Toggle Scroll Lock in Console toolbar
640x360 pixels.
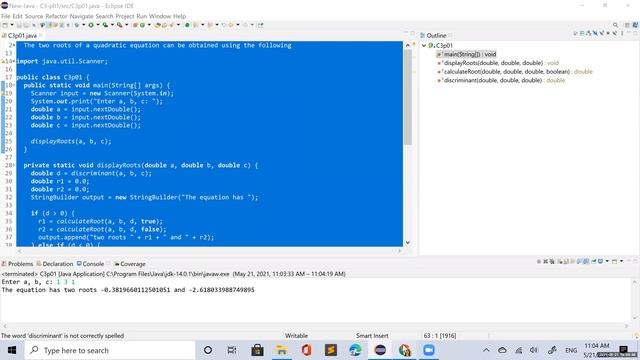[566, 261]
